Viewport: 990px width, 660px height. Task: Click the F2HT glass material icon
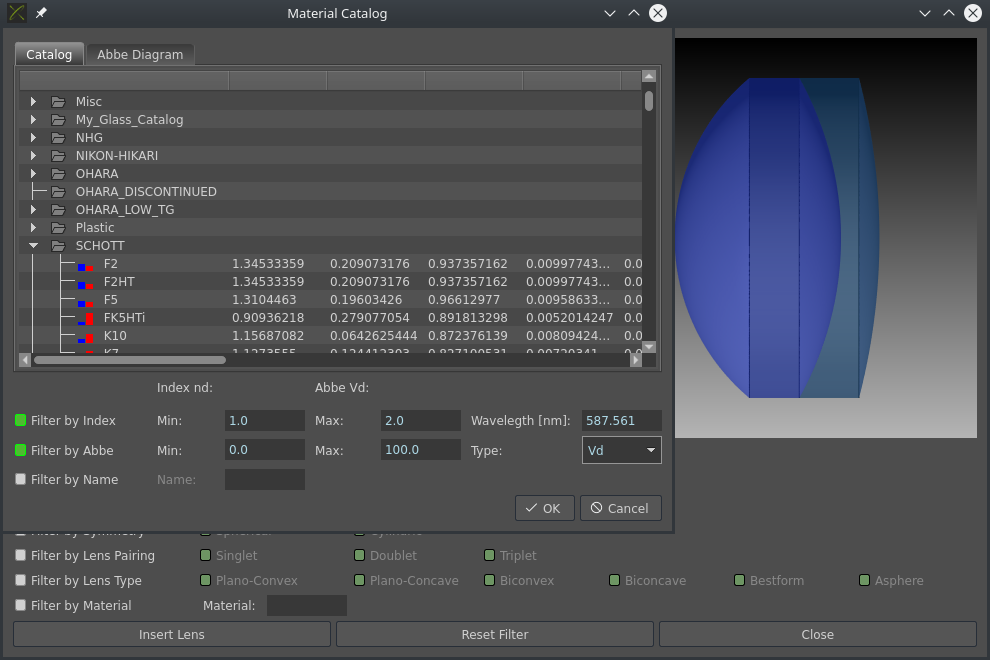tap(85, 284)
